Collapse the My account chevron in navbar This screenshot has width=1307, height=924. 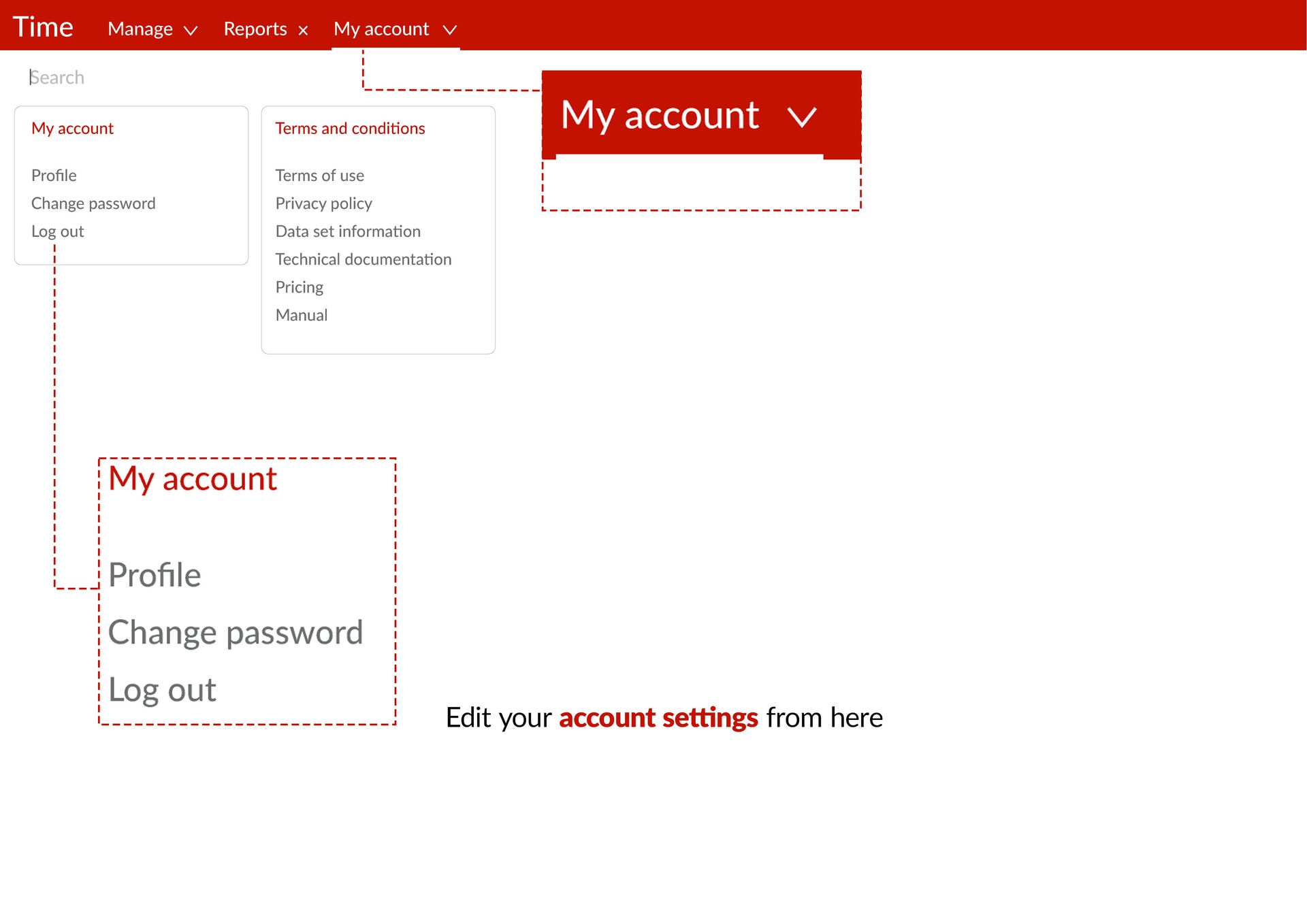[x=449, y=30]
